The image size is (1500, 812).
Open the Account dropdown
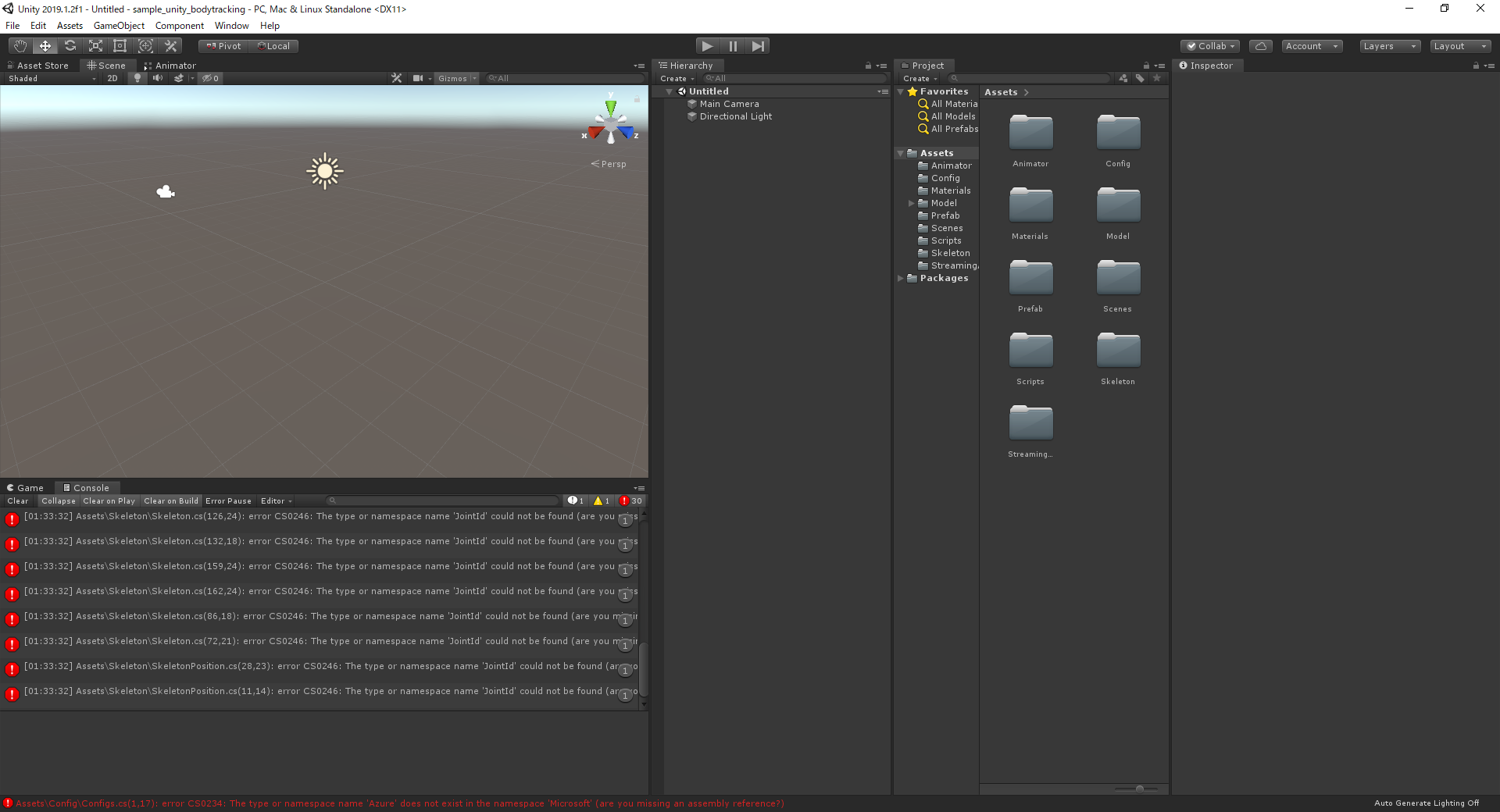pos(1312,46)
